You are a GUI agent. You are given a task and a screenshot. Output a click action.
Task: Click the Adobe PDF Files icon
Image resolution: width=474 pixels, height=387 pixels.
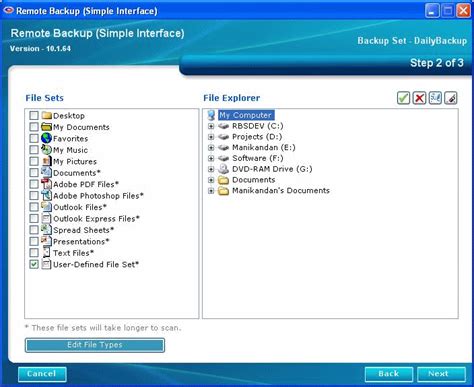(x=47, y=184)
